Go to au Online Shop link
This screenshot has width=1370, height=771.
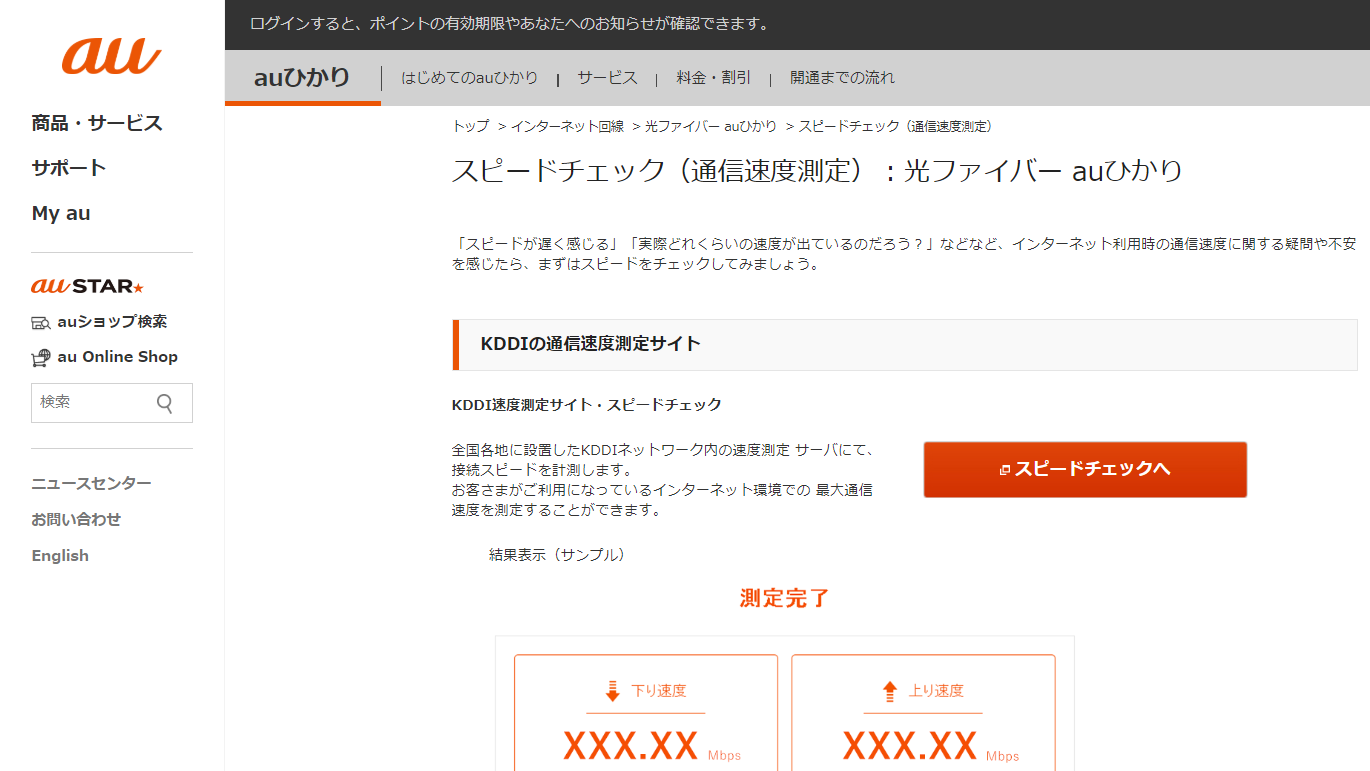[x=118, y=357]
